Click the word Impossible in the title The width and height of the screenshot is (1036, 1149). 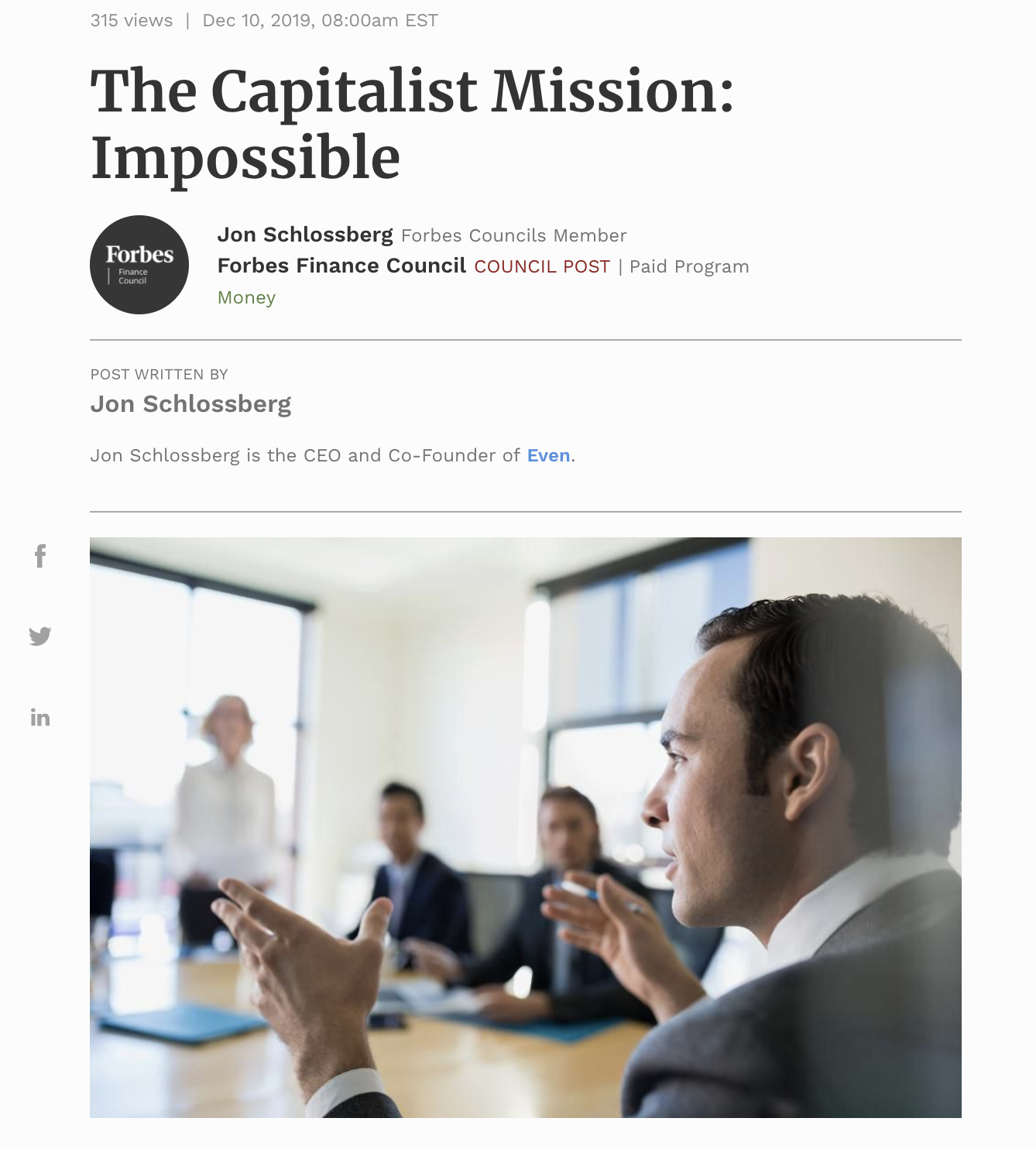[x=245, y=158]
